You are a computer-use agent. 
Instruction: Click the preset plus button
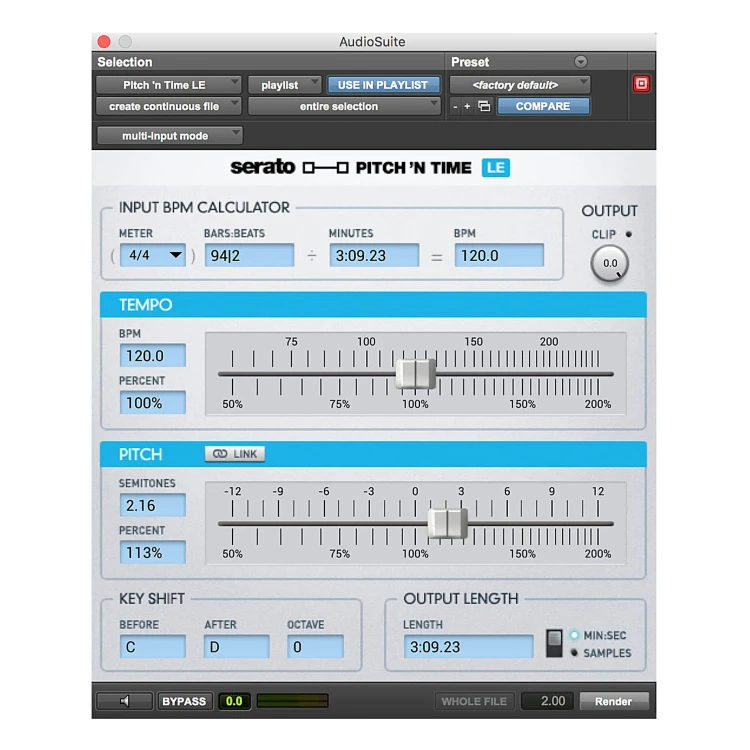(x=467, y=106)
